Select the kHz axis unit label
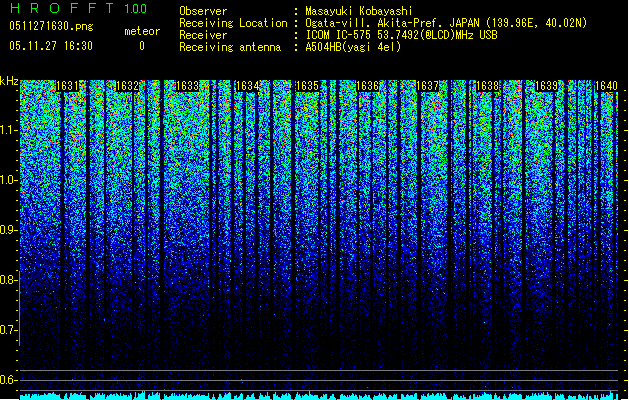Screen dimensions: 629x400 9,81
